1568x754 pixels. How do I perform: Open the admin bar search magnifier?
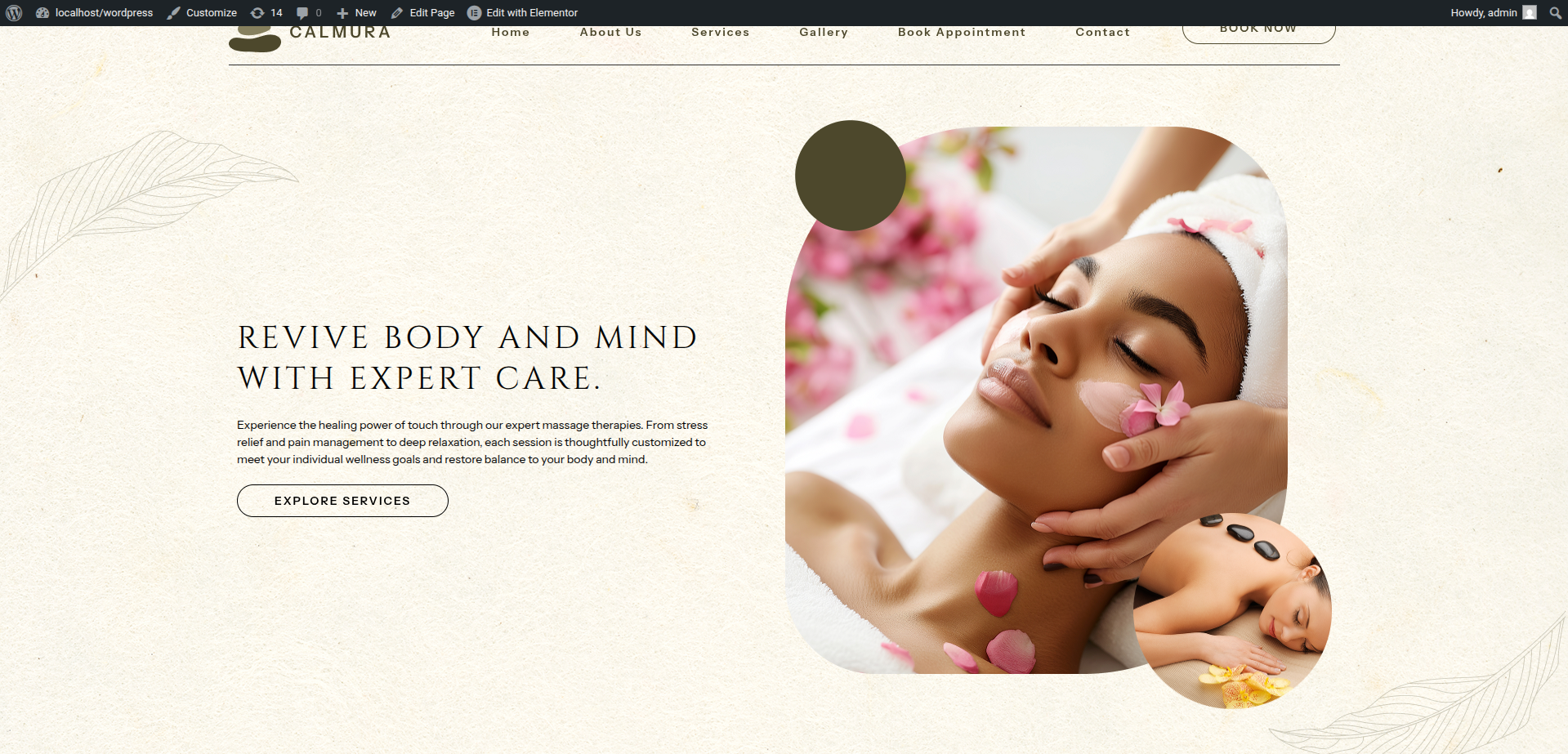click(1555, 13)
